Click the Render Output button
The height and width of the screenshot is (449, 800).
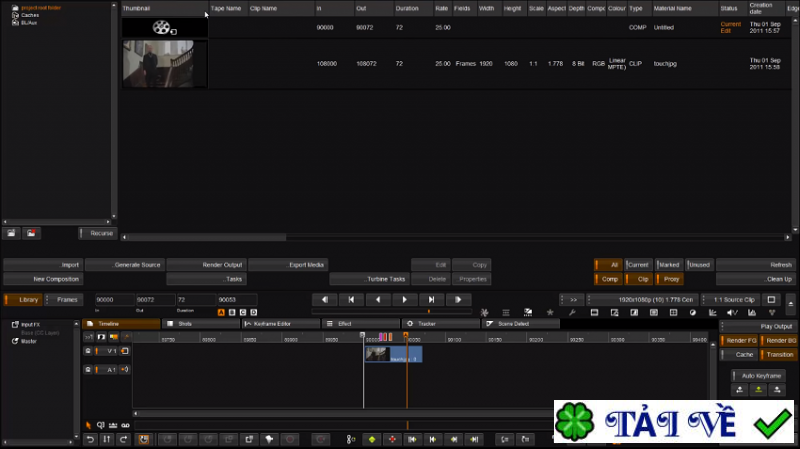click(x=205, y=265)
